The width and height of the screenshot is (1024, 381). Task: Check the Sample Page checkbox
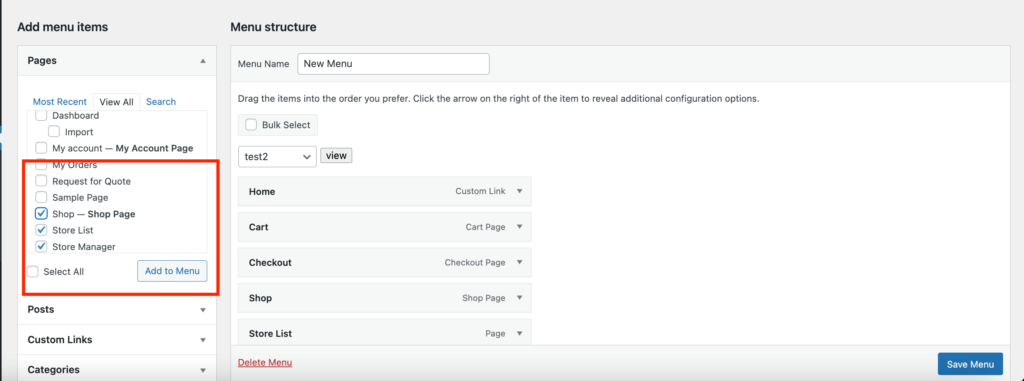coord(41,197)
